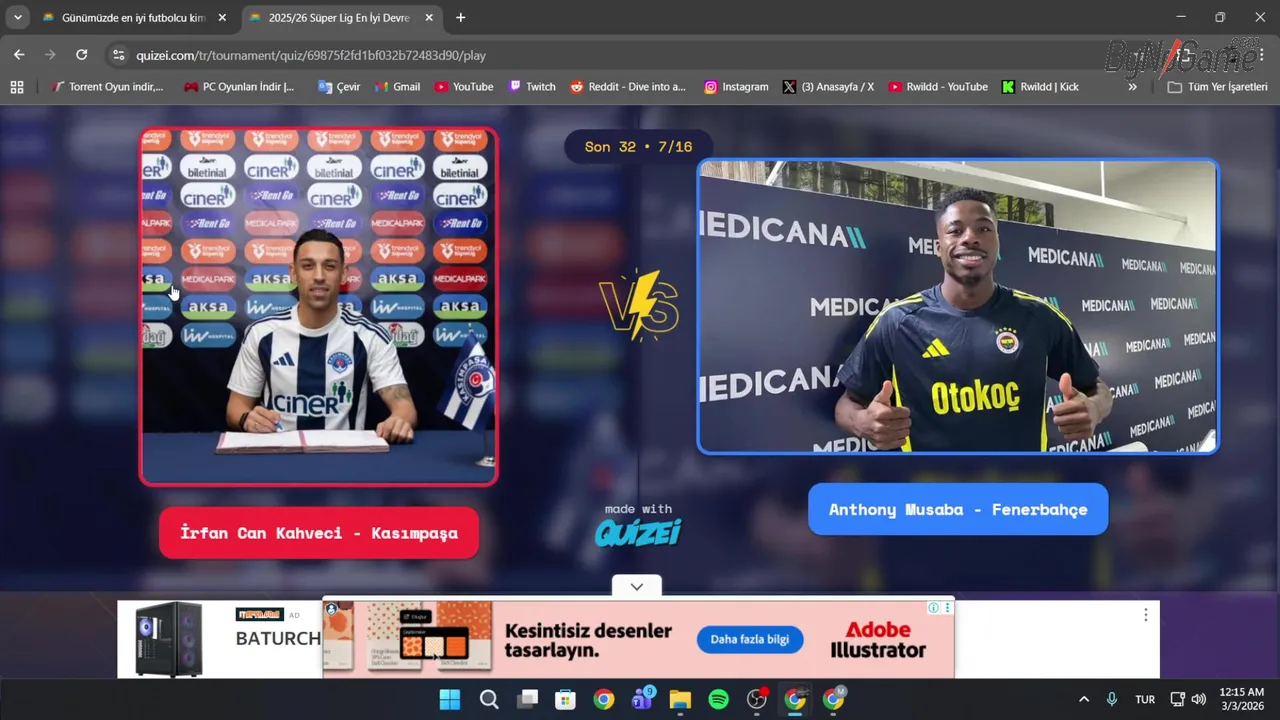Open the 'Rwildd - YouTube' bookmark

938,87
